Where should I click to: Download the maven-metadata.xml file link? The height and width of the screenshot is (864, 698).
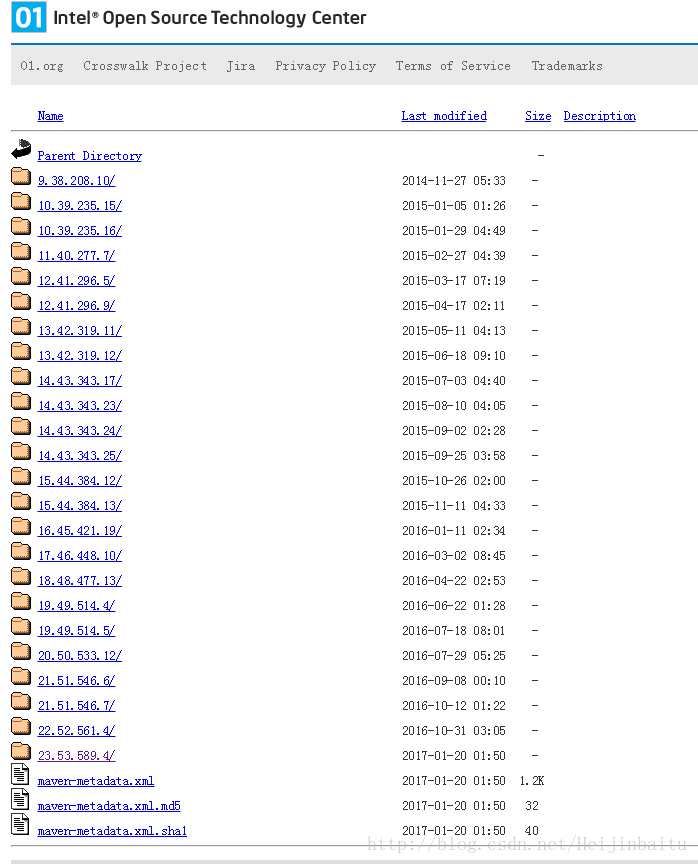pyautogui.click(x=96, y=781)
